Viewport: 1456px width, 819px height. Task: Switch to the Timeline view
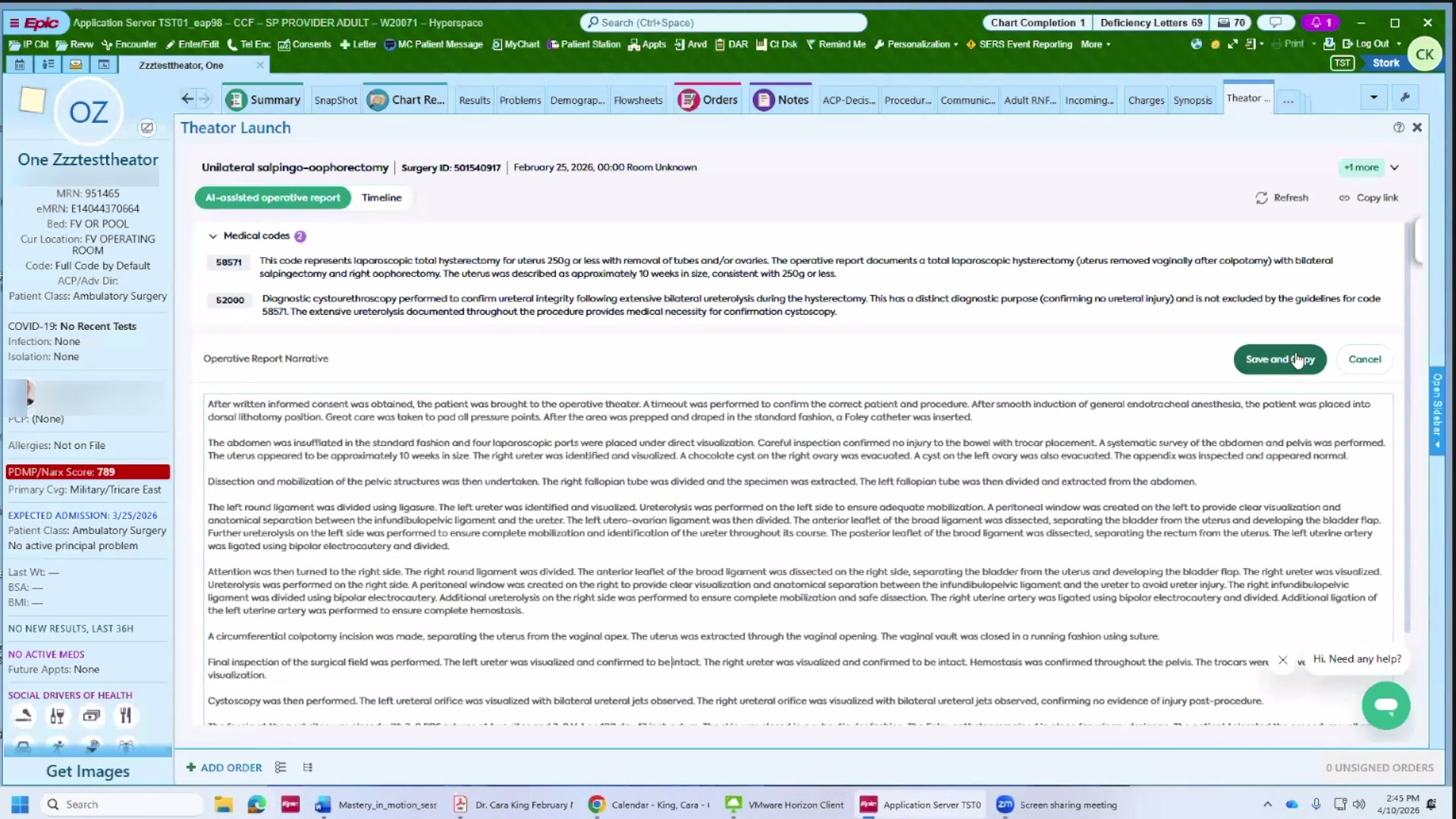pos(381,197)
